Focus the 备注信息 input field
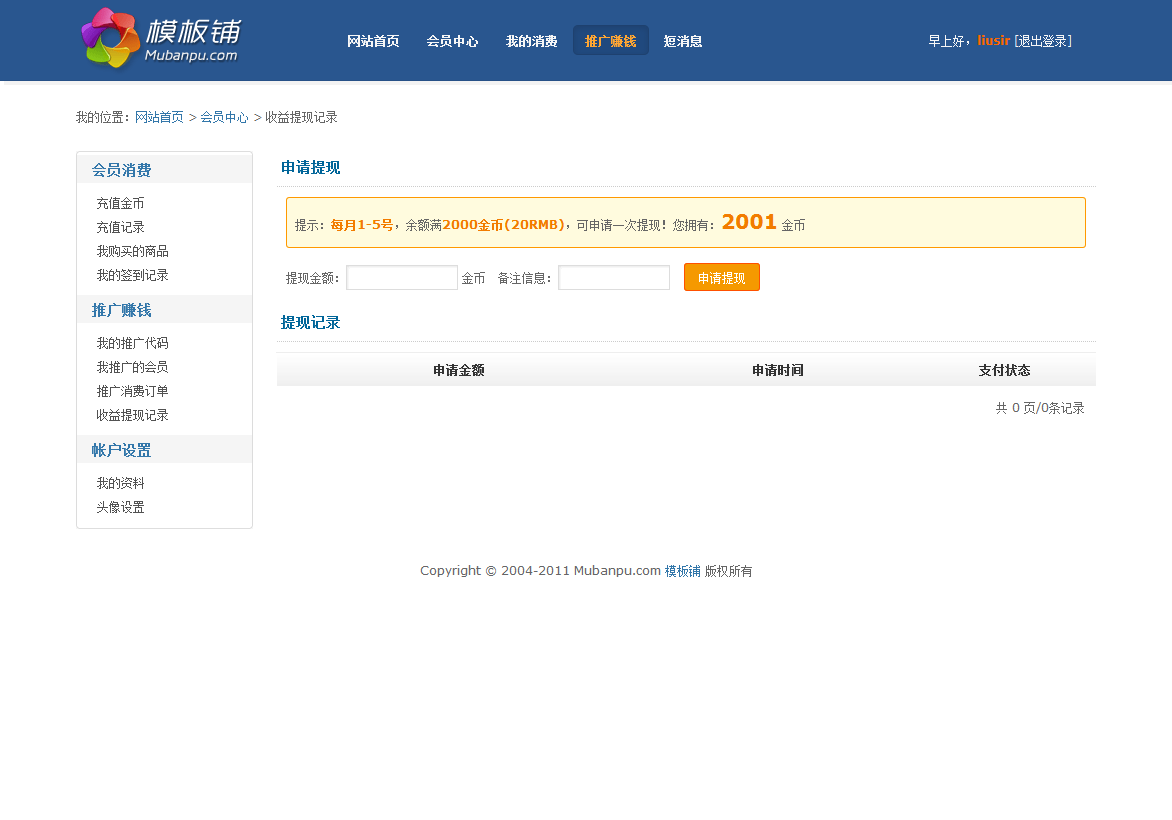Screen dimensions: 1172x820 [x=613, y=278]
